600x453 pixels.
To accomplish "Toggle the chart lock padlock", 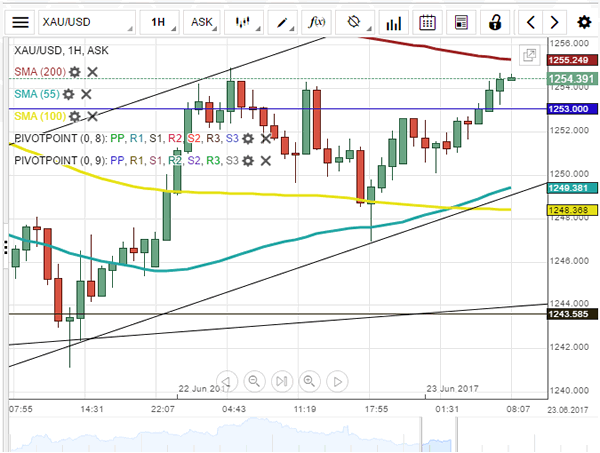I will coord(495,21).
